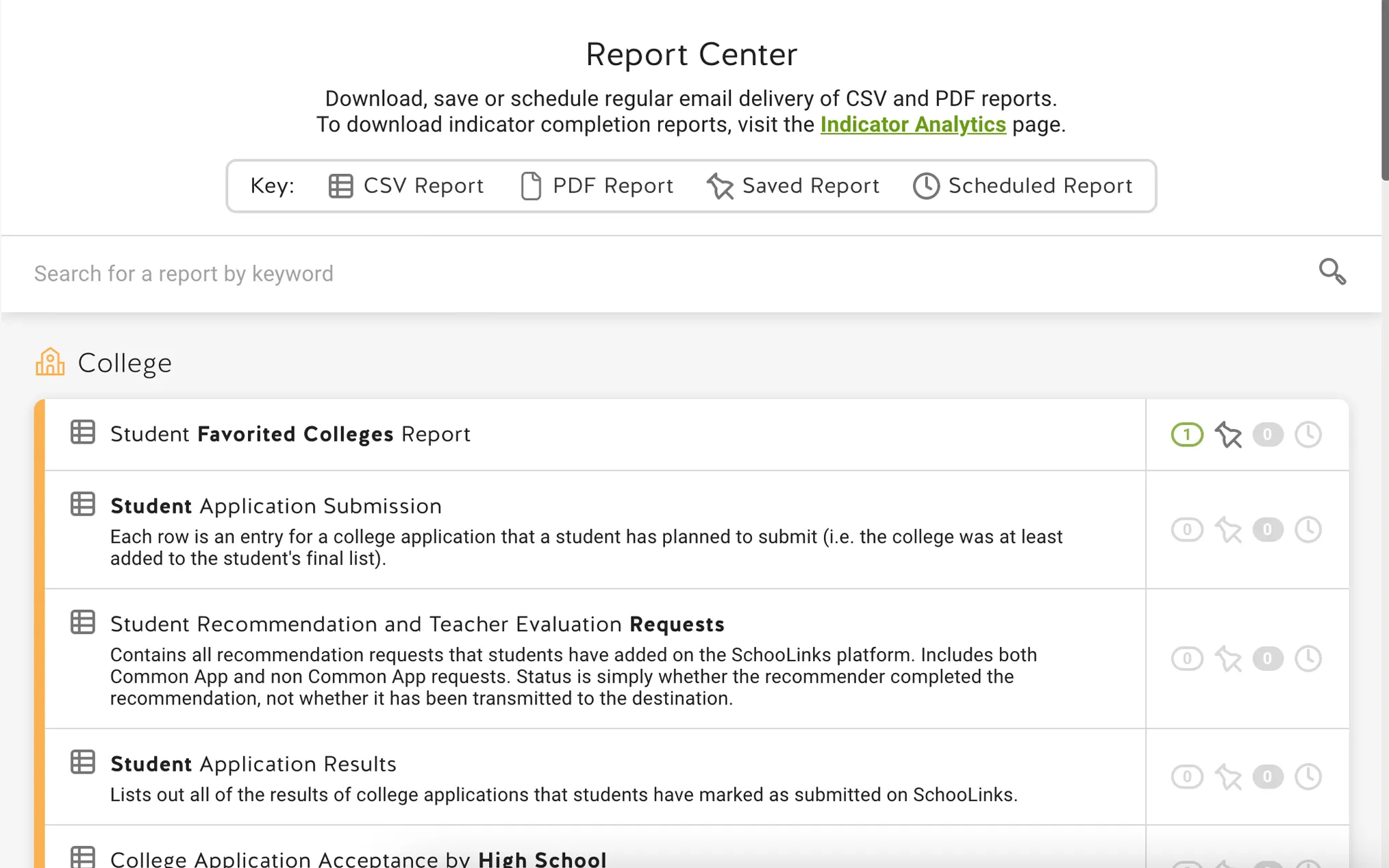This screenshot has width=1389, height=868.
Task: Open saved count badge for Recommendation Requests report
Action: coord(1187,659)
